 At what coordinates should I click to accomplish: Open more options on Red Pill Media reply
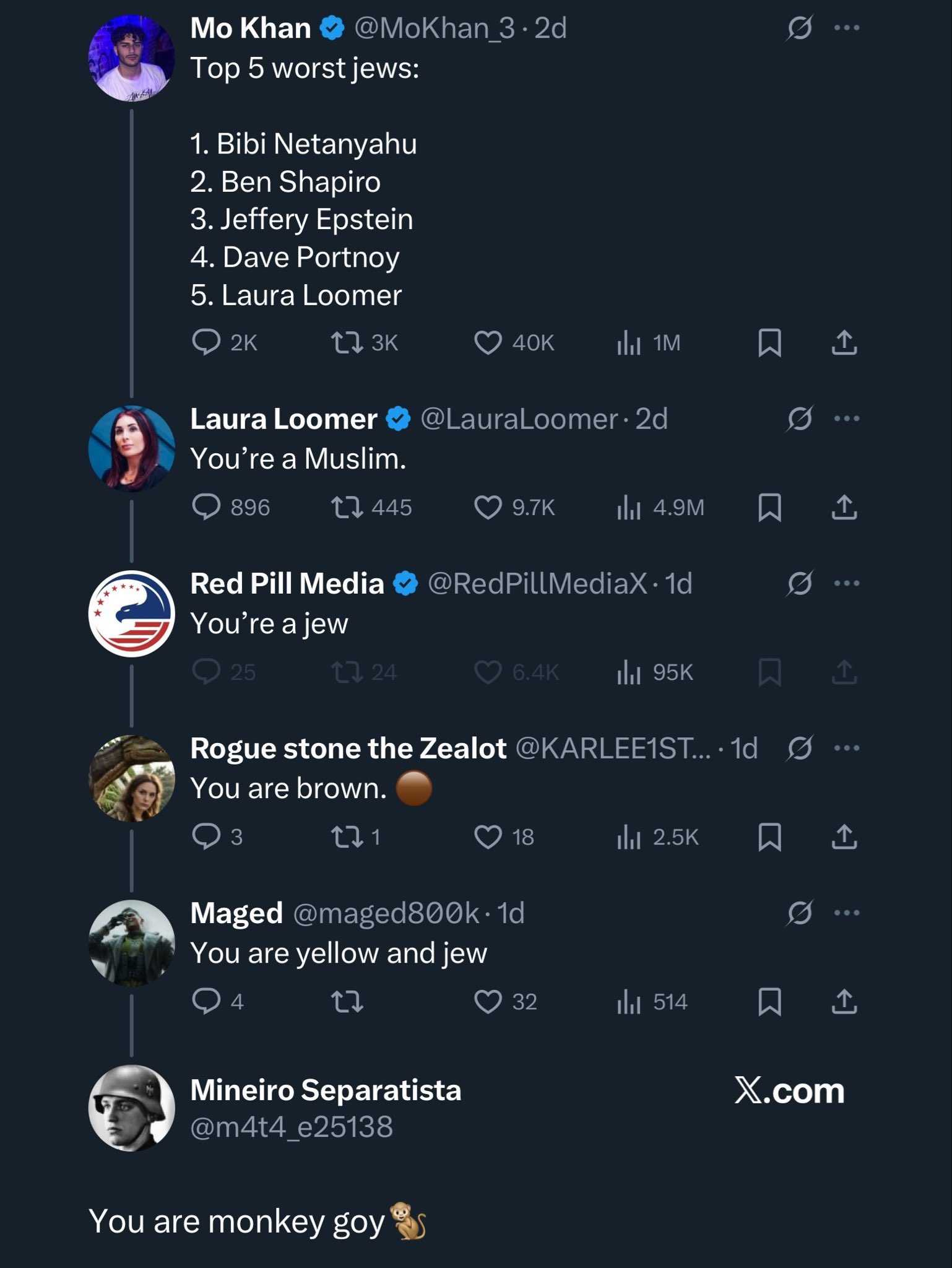[847, 584]
